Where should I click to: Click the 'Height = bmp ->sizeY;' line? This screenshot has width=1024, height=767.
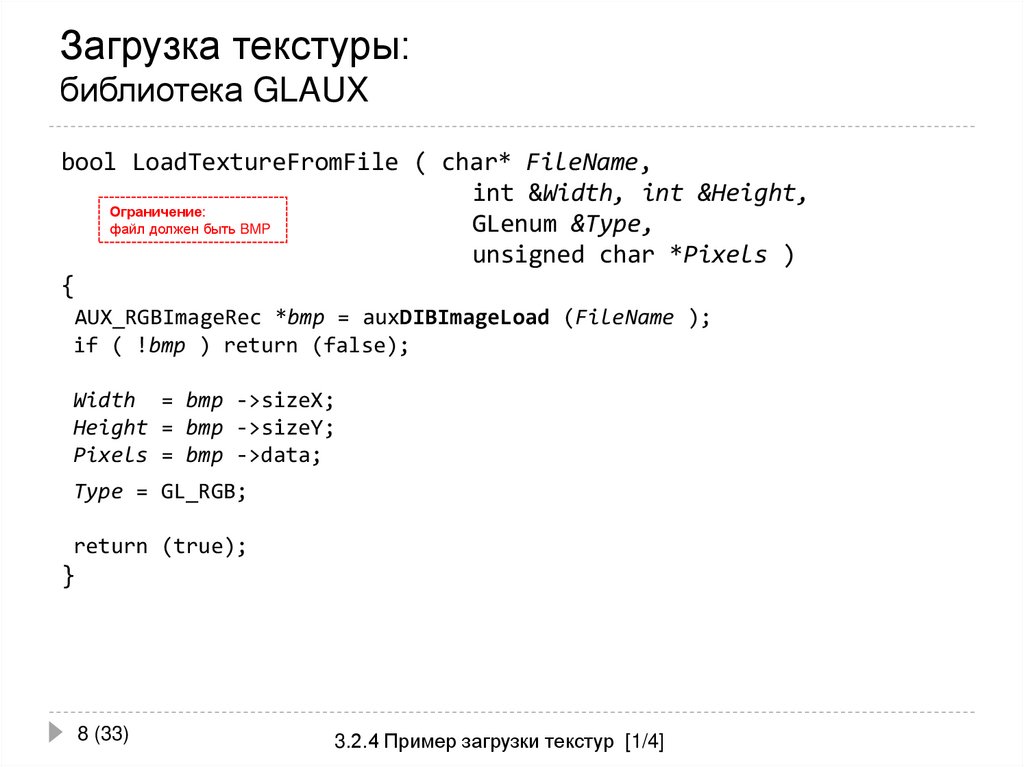click(203, 427)
